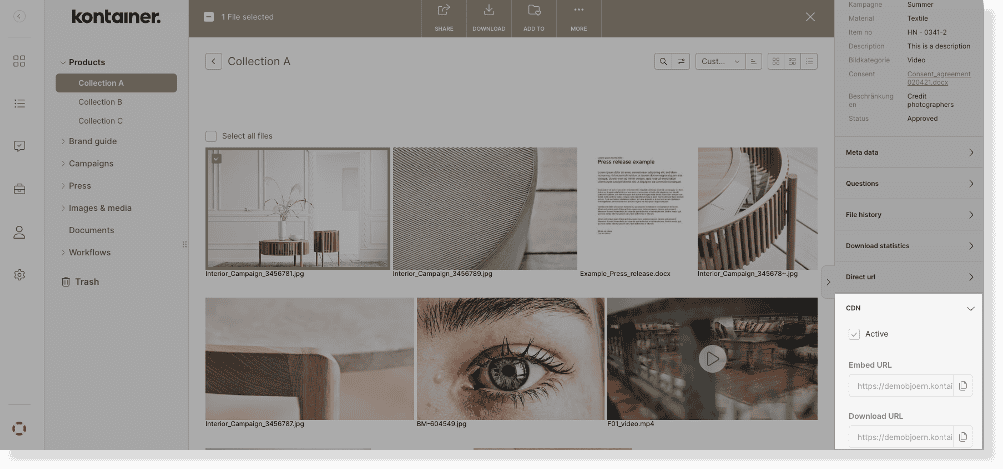Switch to detailed grid view
Viewport: 1003px width, 469px height.
[x=793, y=61]
